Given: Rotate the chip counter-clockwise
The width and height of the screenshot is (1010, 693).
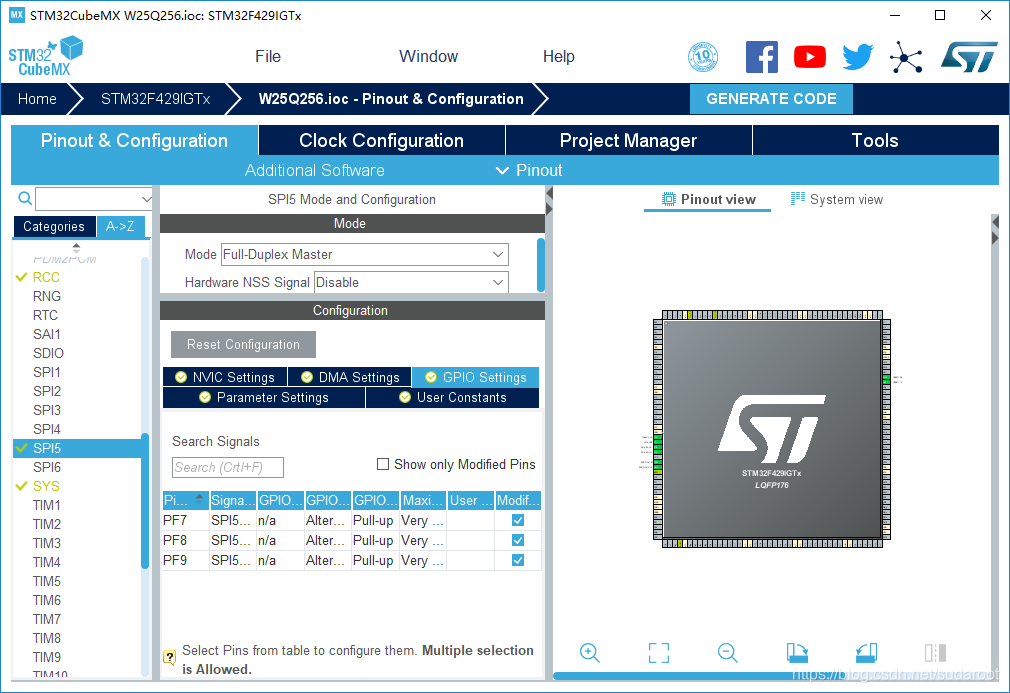Looking at the screenshot, I should (866, 652).
